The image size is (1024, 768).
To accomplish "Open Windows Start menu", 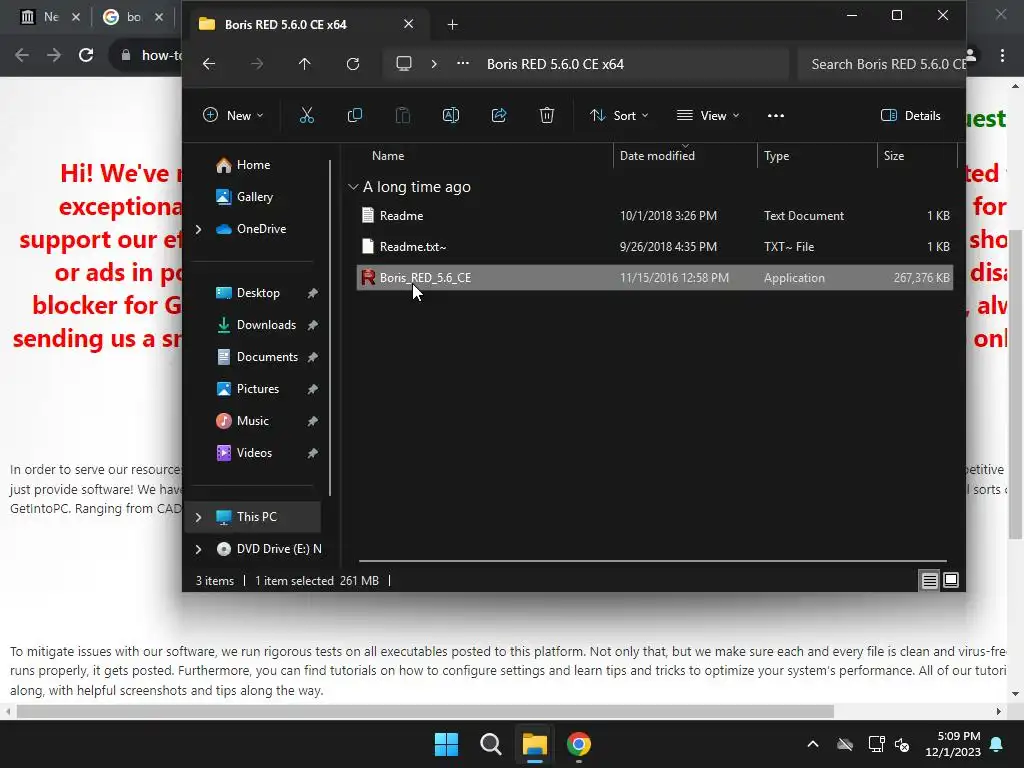I will (447, 744).
